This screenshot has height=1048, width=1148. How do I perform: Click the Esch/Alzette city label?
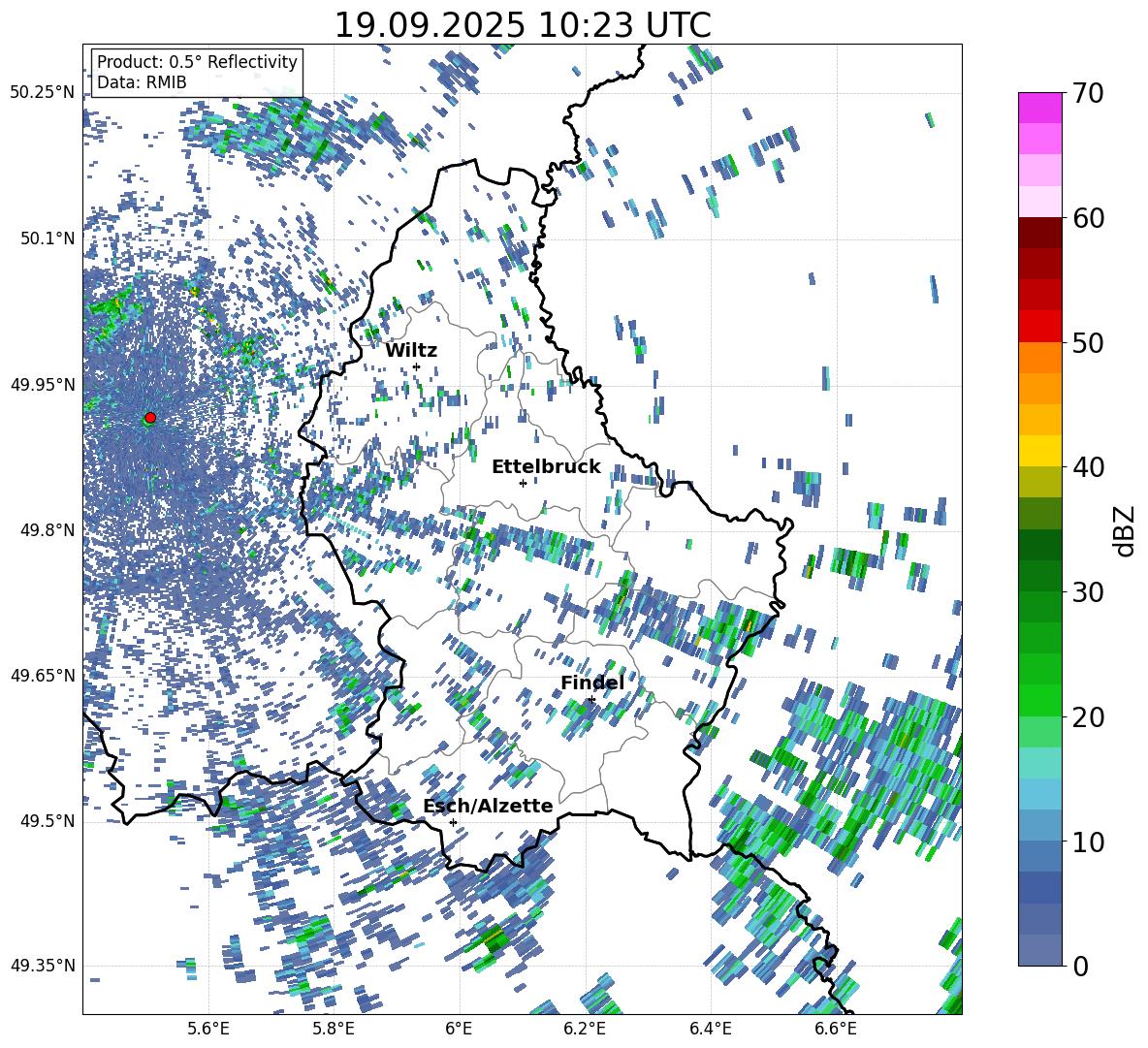tap(489, 807)
